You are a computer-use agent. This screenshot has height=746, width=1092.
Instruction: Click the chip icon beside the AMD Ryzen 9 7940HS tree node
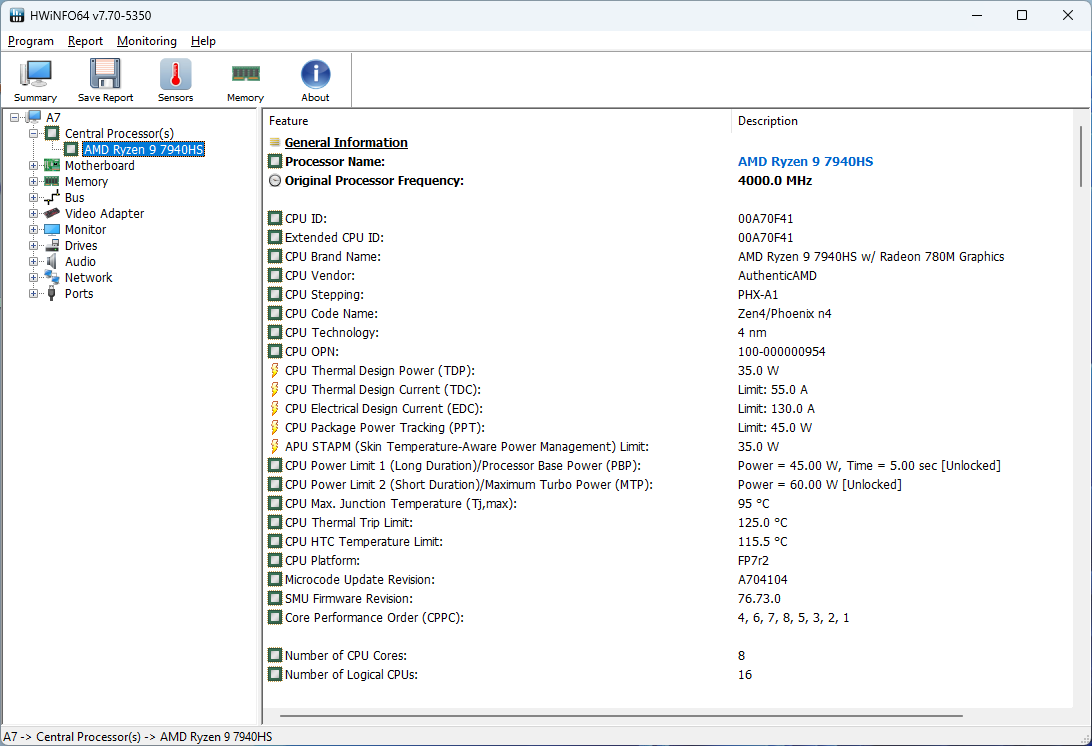(71, 149)
